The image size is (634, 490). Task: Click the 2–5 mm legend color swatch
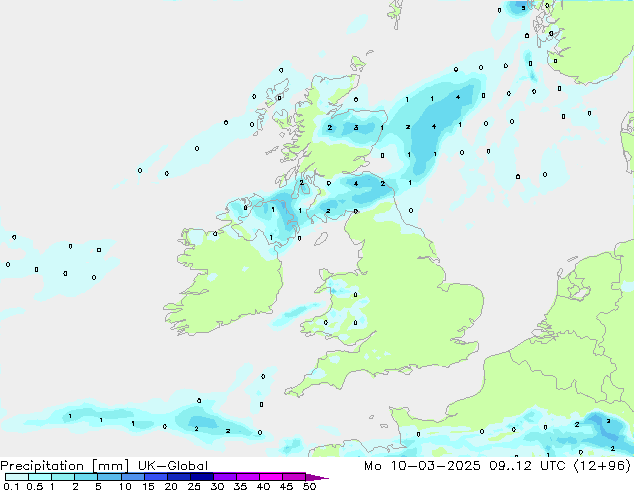[x=86, y=477]
